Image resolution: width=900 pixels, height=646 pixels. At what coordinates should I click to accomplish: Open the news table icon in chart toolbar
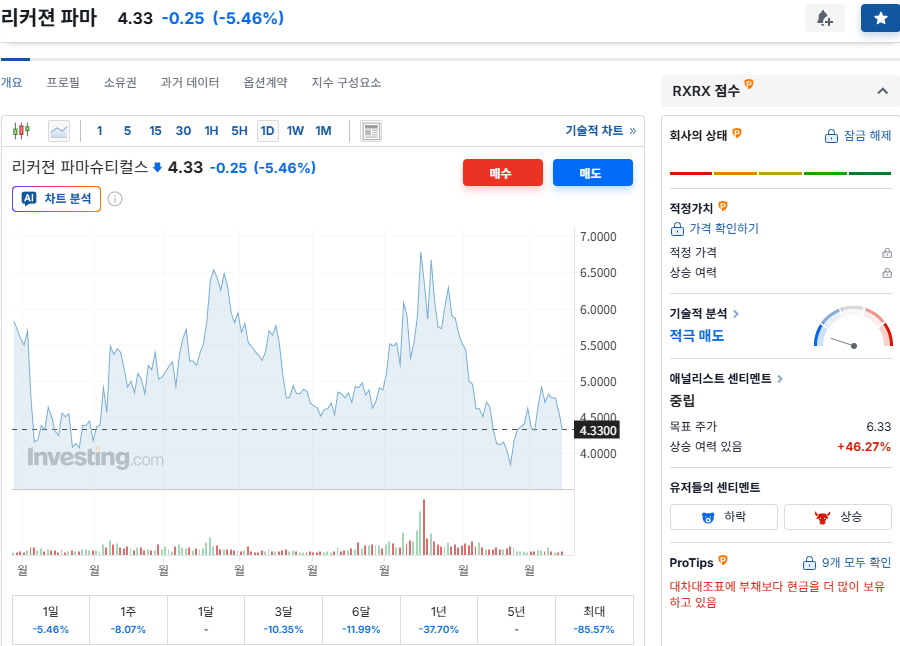tap(371, 131)
